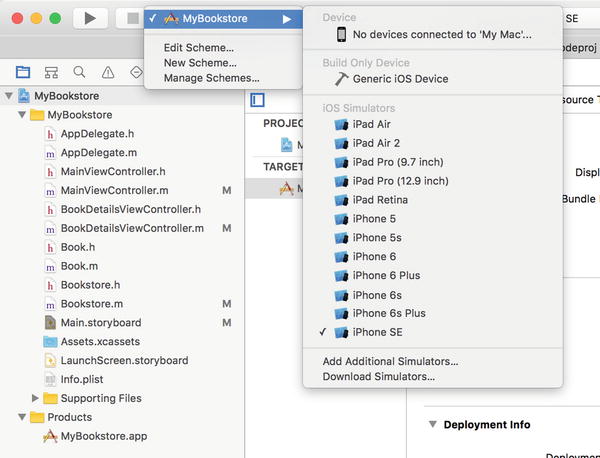Viewport: 600px width, 458px height.
Task: Choose Manage Schemes… from the menu
Action: tap(212, 78)
